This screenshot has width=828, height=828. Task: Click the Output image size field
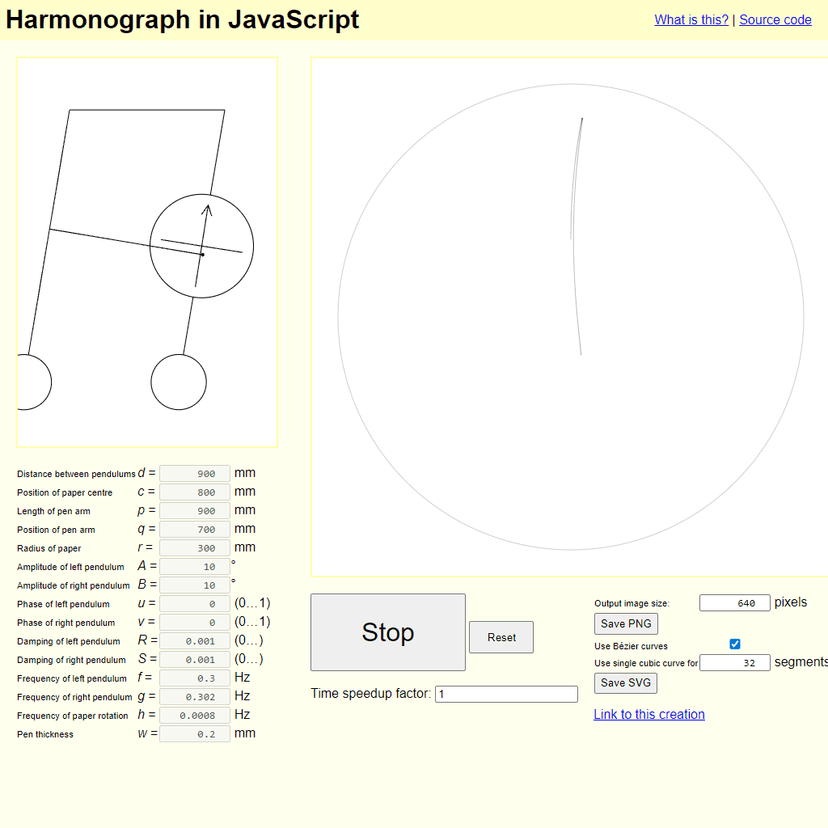click(733, 602)
